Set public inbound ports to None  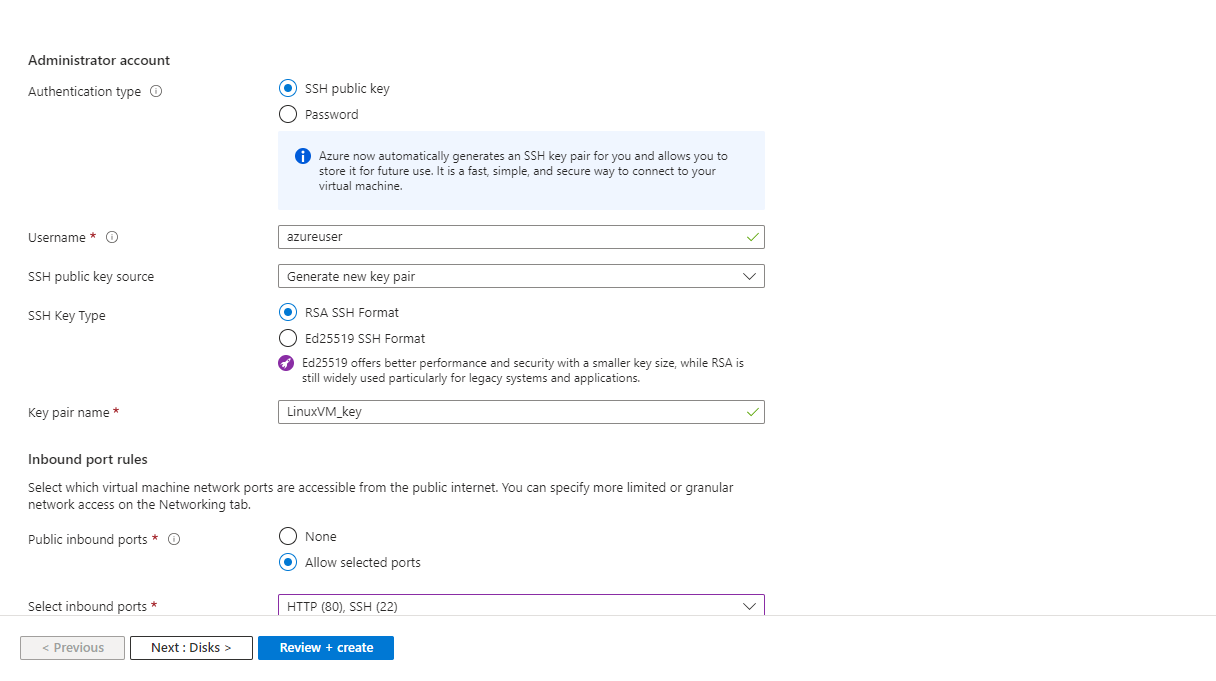(x=288, y=536)
